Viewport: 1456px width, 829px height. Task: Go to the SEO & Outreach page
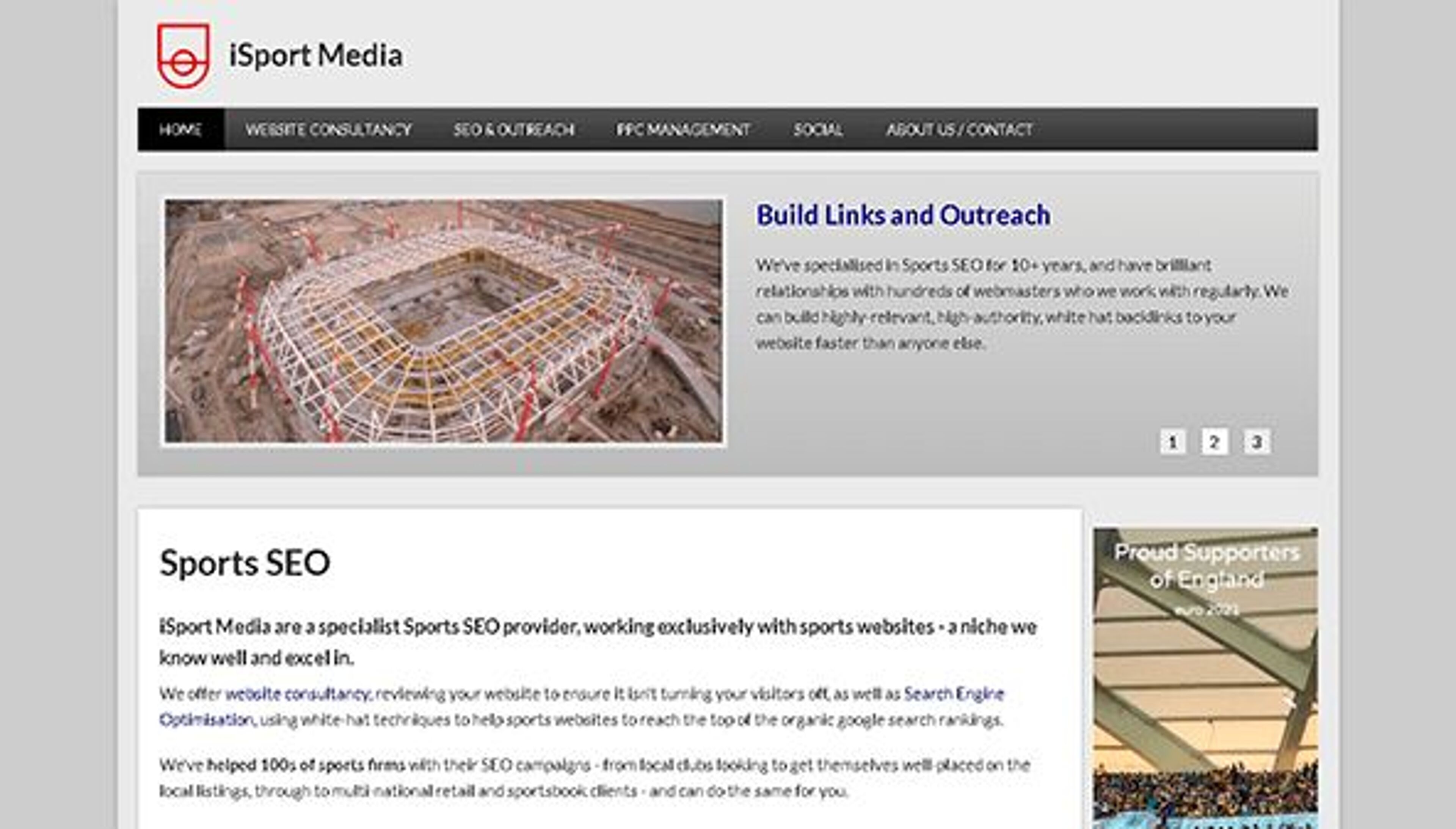click(x=513, y=129)
